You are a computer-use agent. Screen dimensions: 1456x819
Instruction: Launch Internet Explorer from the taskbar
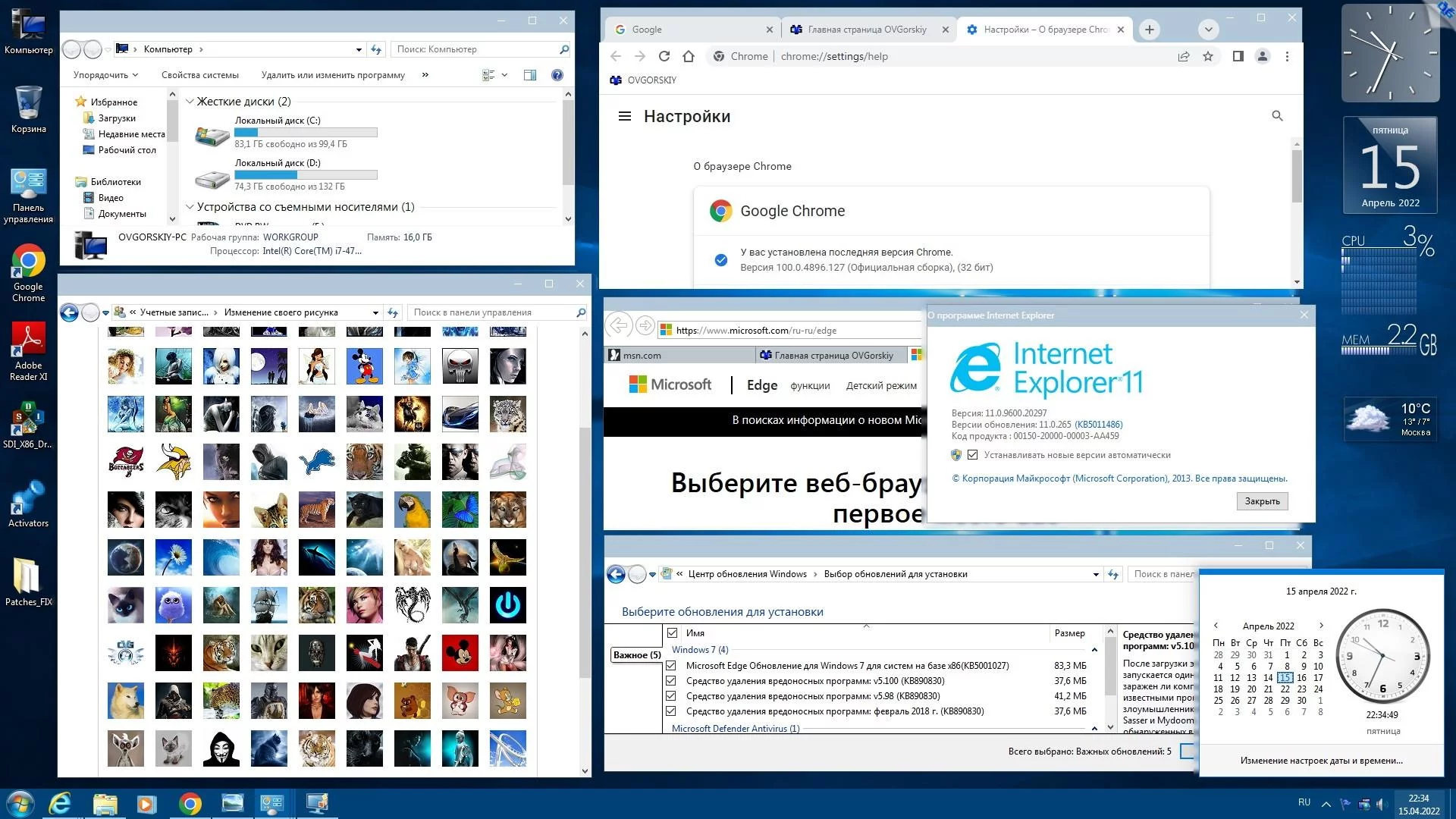click(60, 804)
